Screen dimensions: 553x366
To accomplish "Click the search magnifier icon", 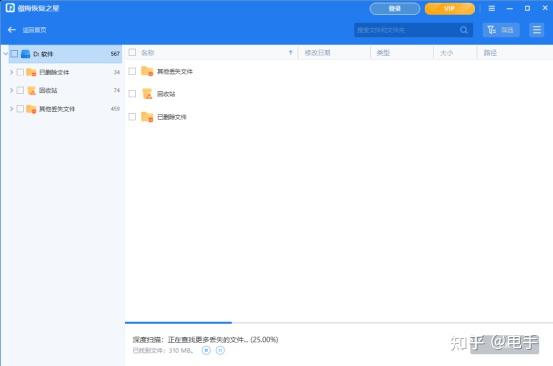I will pos(463,30).
